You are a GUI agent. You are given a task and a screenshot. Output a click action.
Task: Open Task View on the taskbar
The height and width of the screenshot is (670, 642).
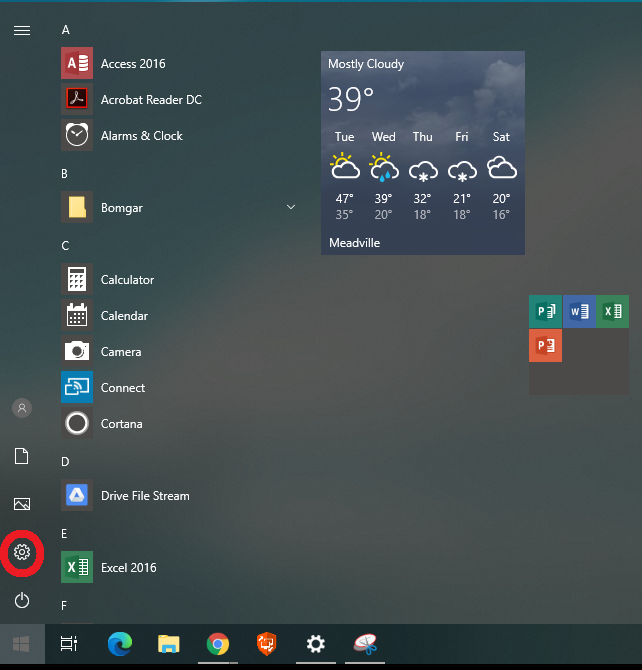69,644
